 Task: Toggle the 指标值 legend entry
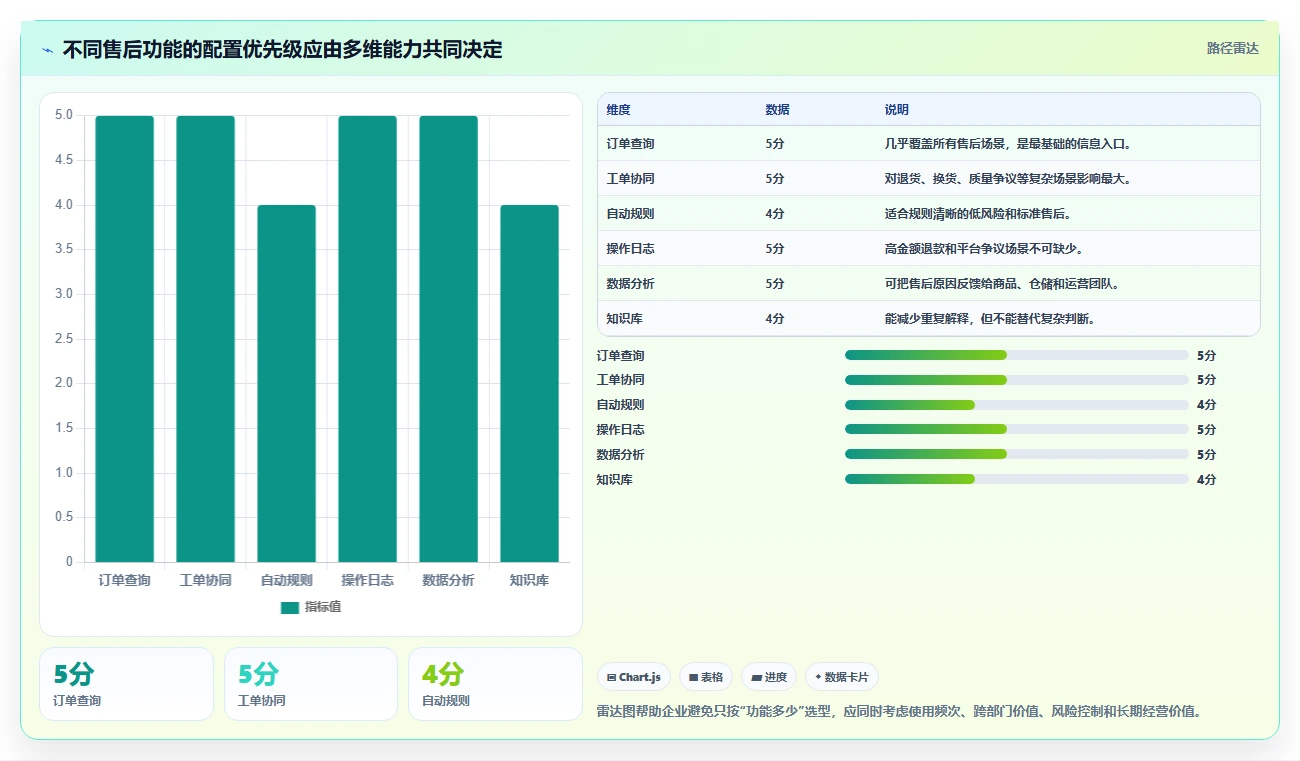point(311,607)
